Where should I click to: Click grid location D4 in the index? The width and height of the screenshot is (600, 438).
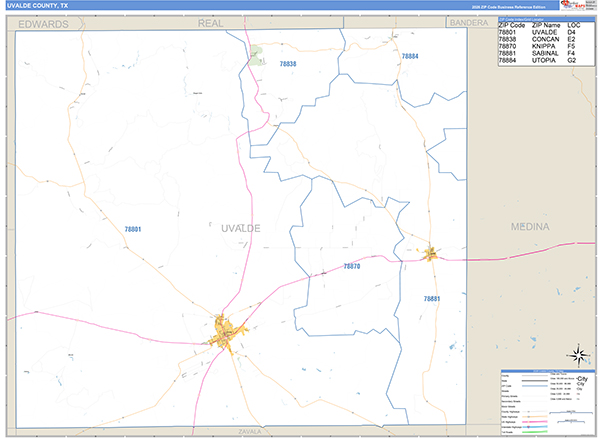571,33
